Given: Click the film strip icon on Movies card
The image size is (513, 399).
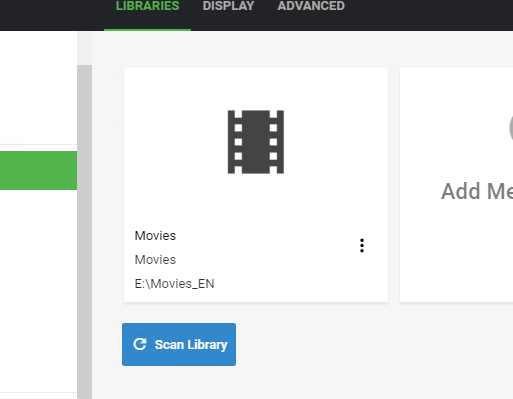Looking at the screenshot, I should tap(256, 142).
